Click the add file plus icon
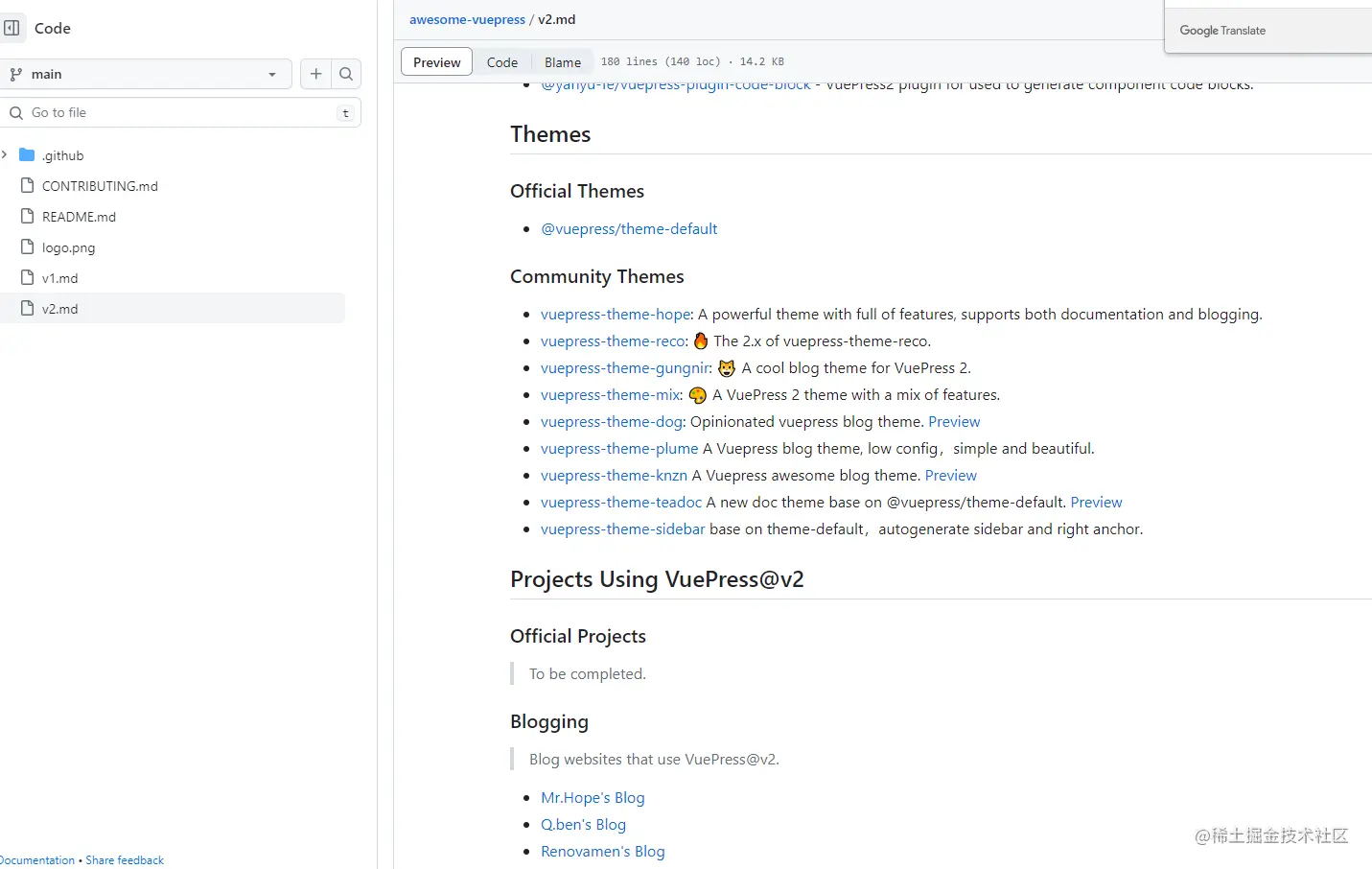The image size is (1372, 869). coord(315,74)
